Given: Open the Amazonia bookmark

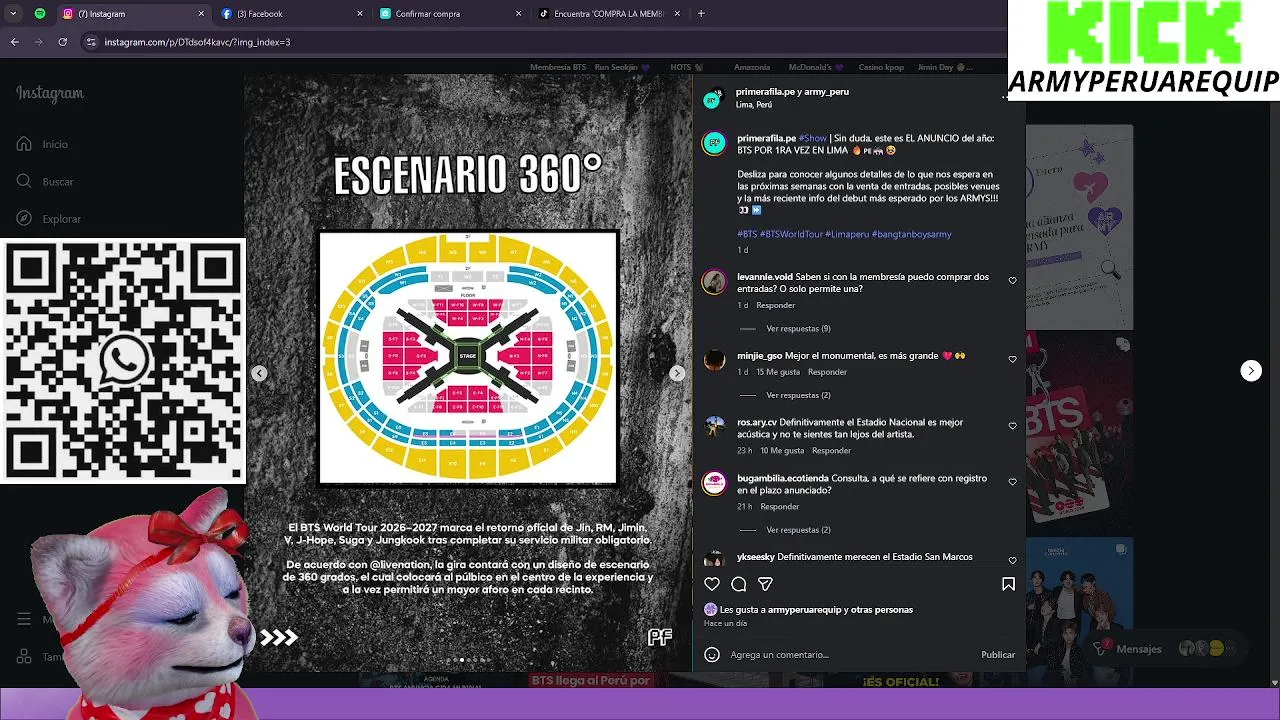Looking at the screenshot, I should [x=752, y=67].
